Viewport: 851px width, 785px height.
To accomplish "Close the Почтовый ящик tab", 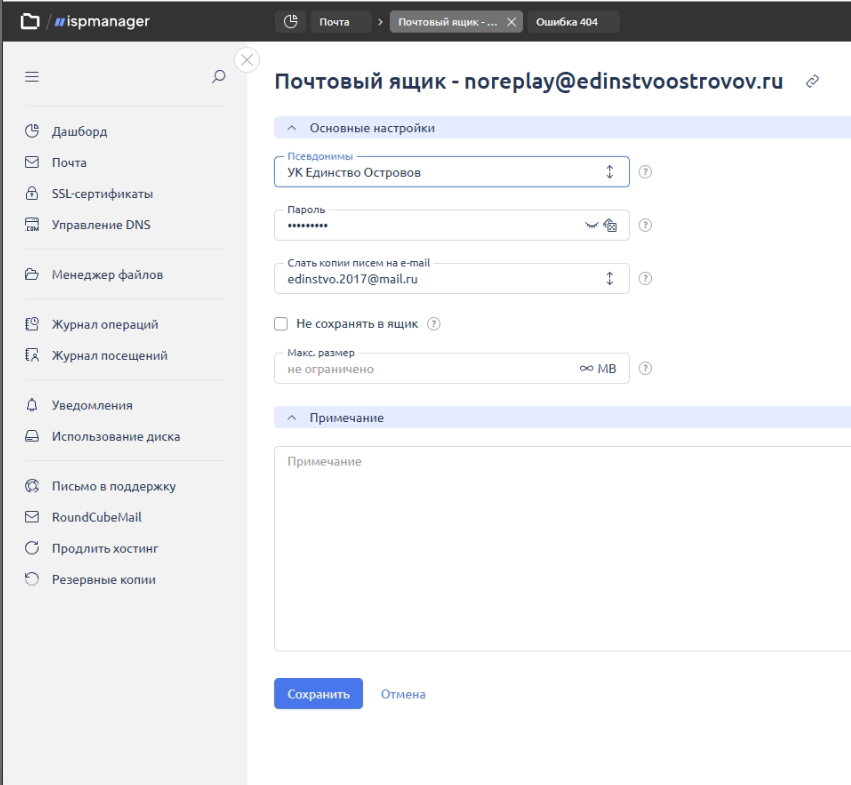I will click(511, 22).
